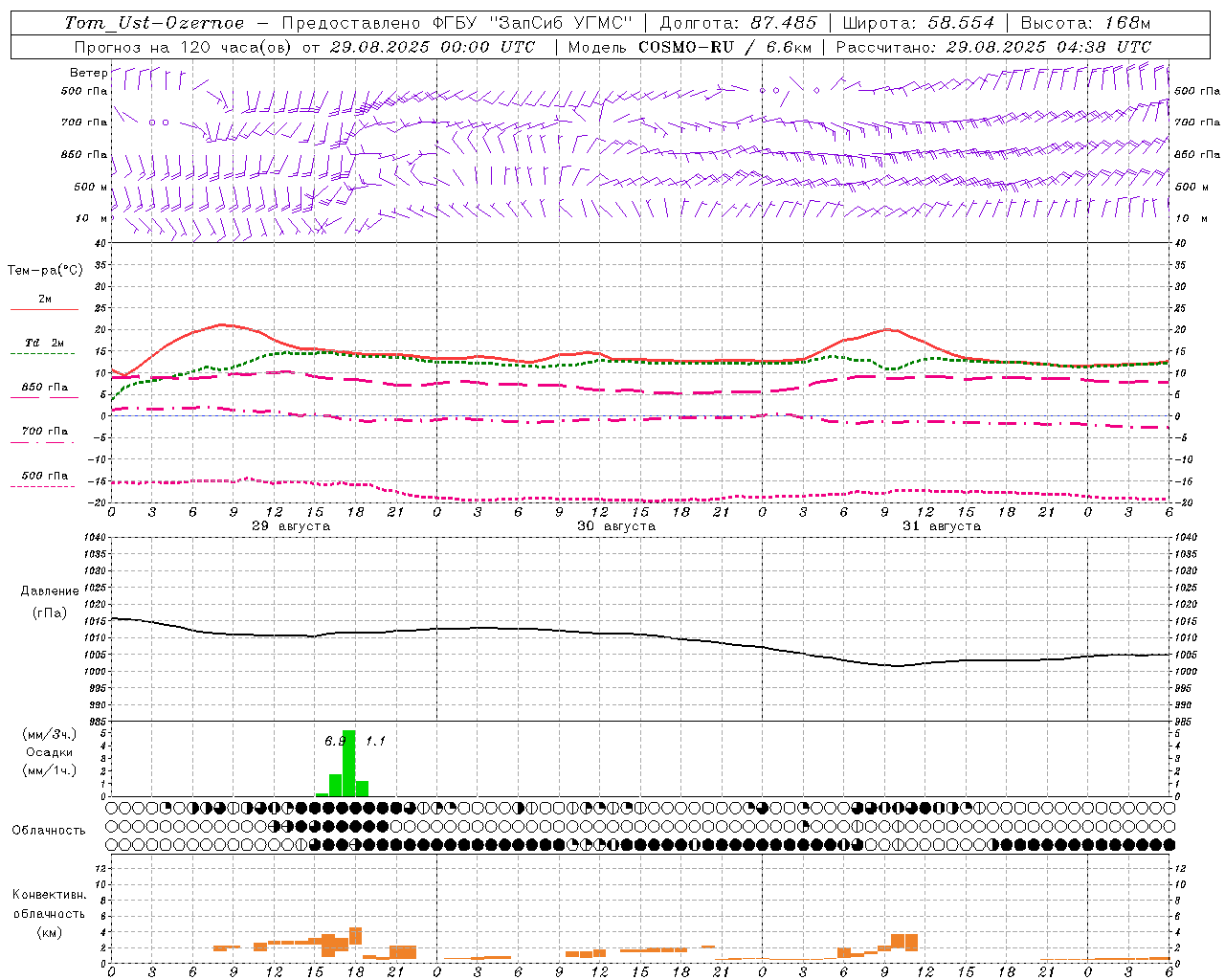This screenshot has height=980, width=1225.
Task: Click the 30 августа date label
Action: coord(616,526)
